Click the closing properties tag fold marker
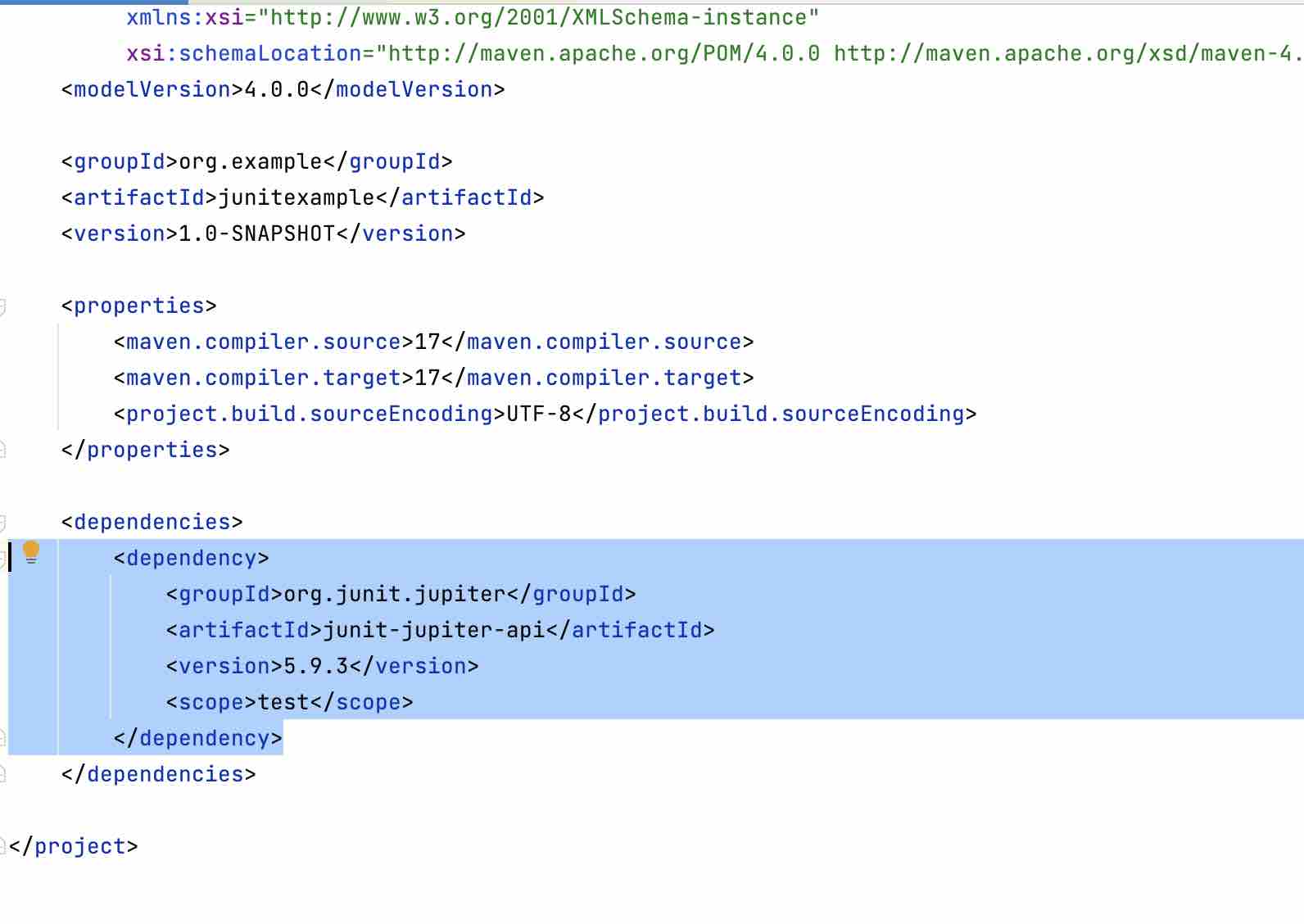This screenshot has width=1304, height=924. [2, 450]
